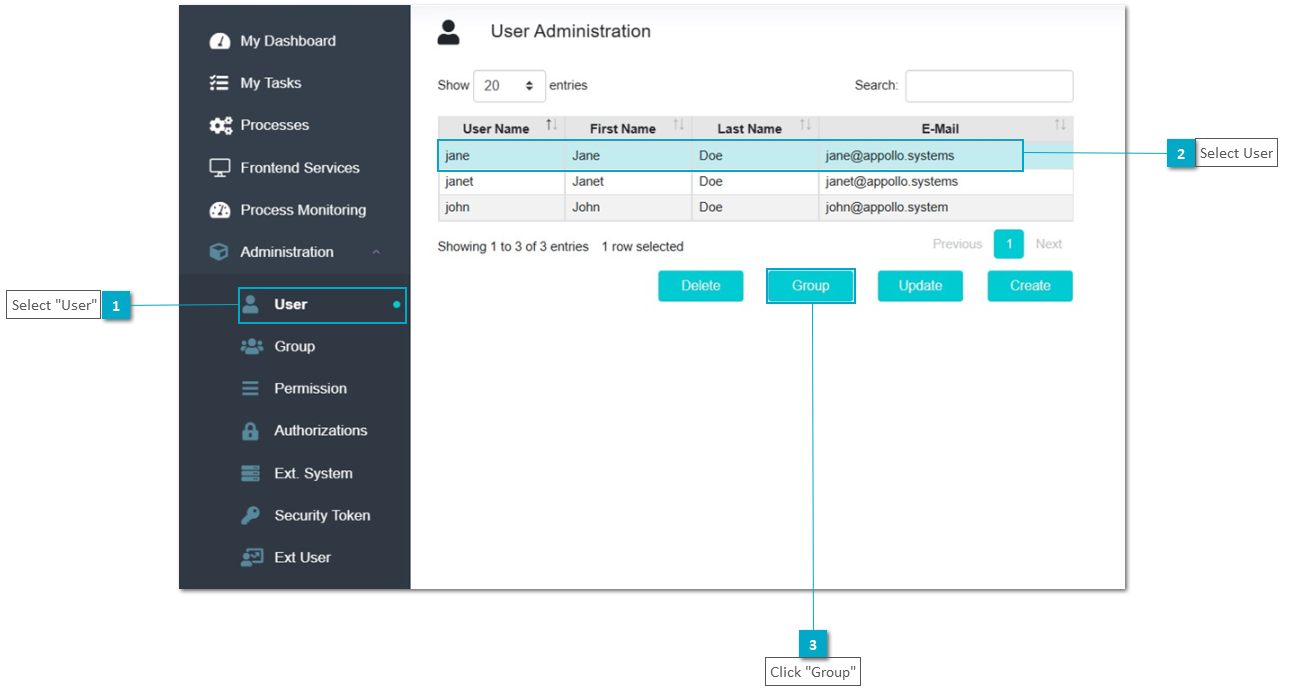Sort by First Name column arrows
Screen dimensions: 1289x698
pos(679,125)
